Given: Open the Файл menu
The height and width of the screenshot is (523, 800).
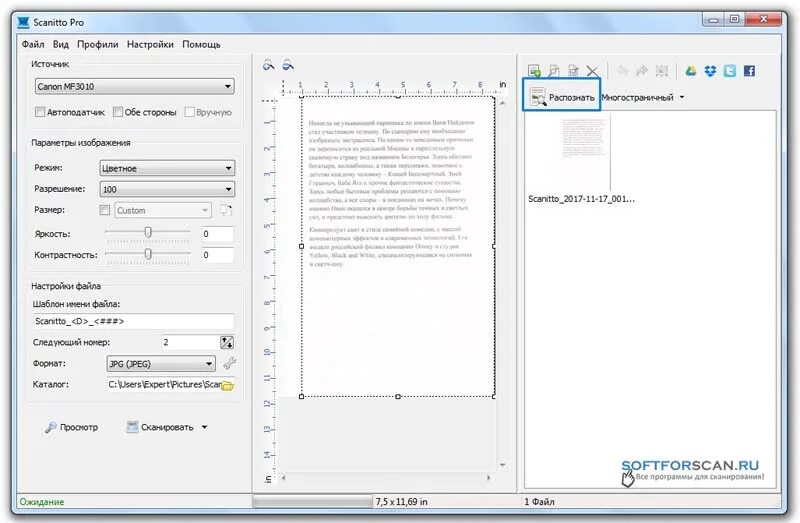Looking at the screenshot, I should [x=33, y=44].
